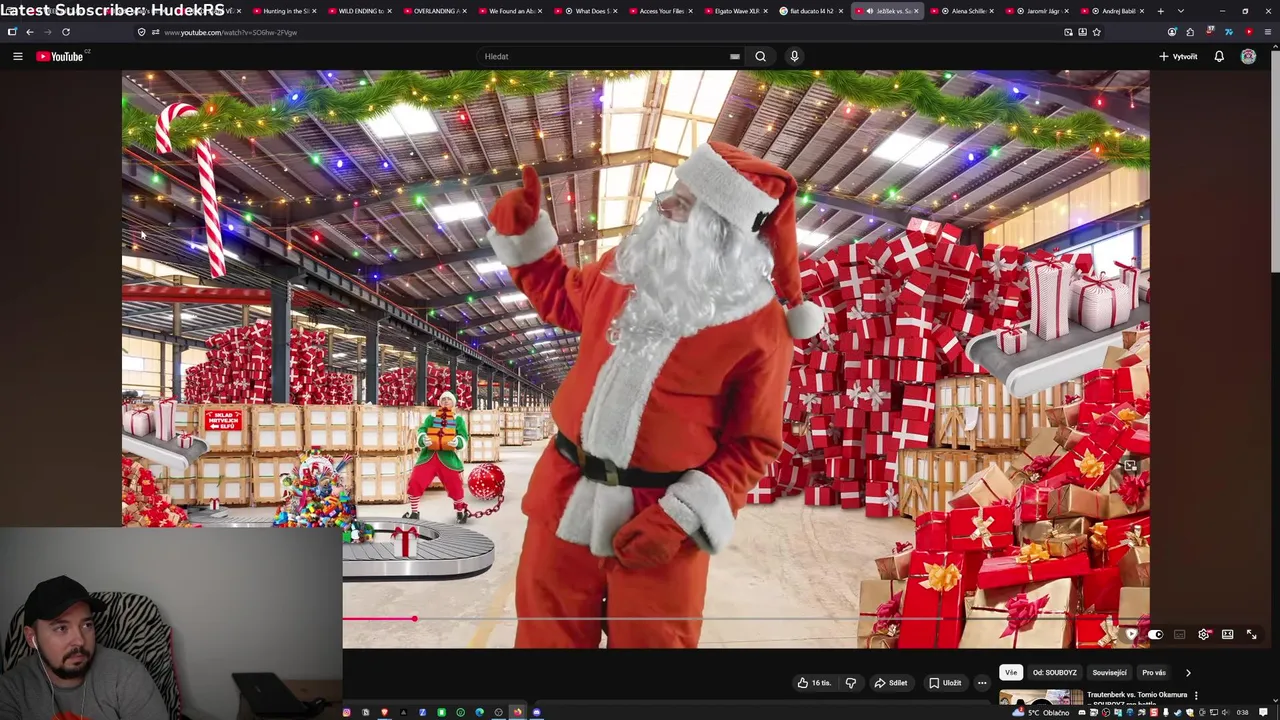The image size is (1280, 720).
Task: Open the account avatar menu
Action: click(x=1248, y=56)
